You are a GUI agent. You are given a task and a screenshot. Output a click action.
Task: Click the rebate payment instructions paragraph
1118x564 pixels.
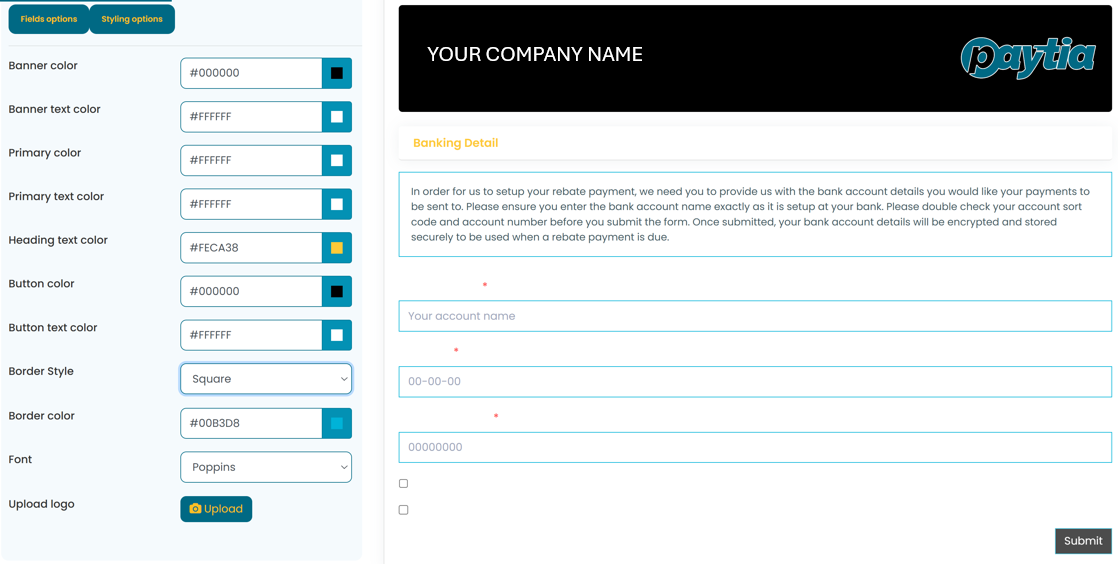(x=755, y=215)
